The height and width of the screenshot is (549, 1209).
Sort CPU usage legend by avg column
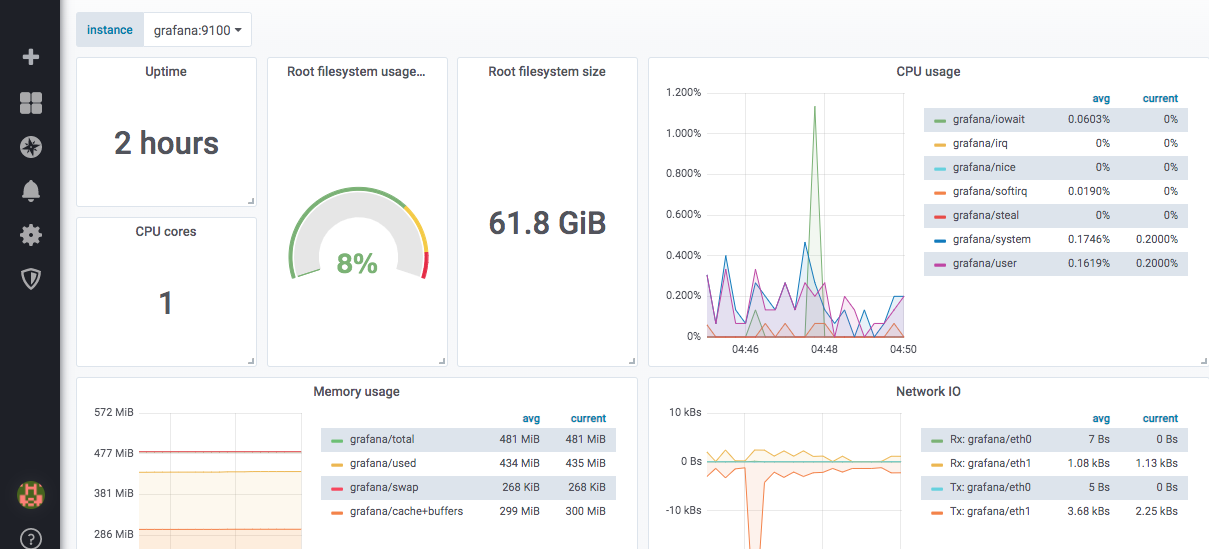click(x=1101, y=98)
